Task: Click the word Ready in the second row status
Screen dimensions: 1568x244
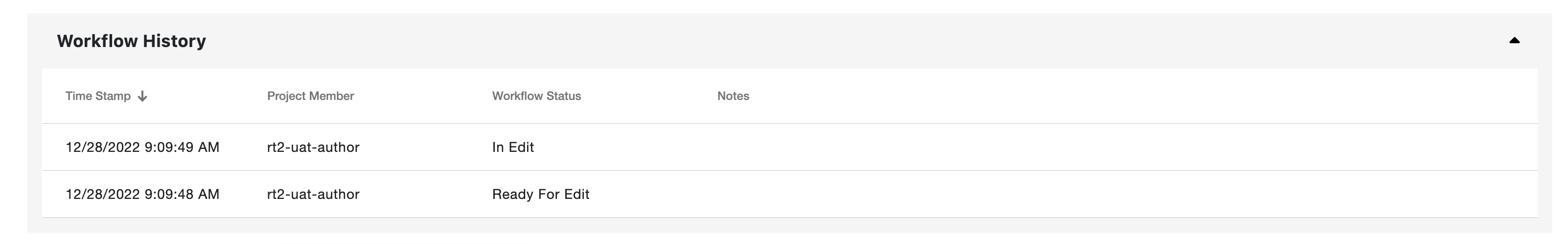Action: (x=512, y=195)
